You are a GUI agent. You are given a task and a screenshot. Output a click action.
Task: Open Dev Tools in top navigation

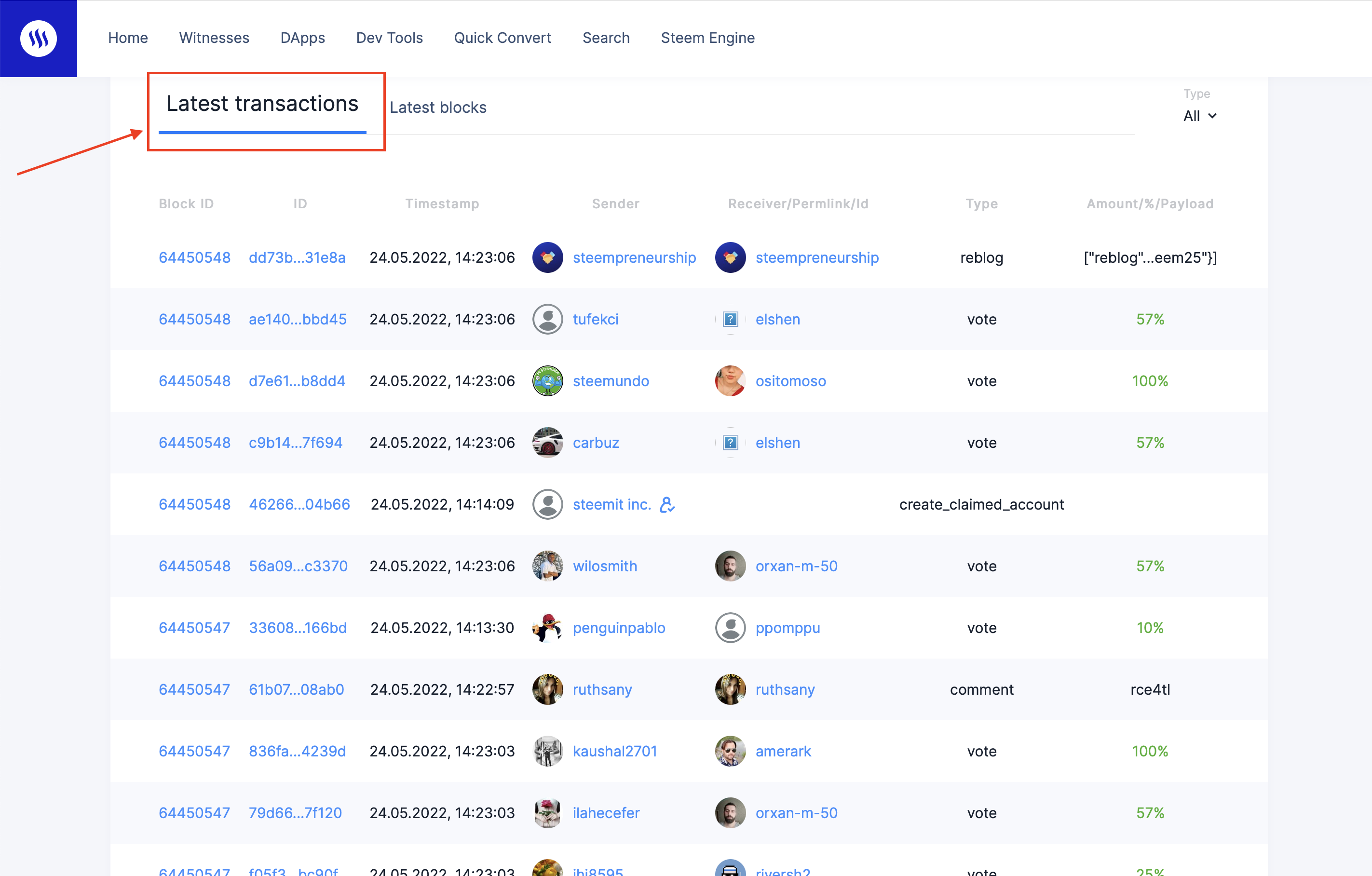click(x=389, y=38)
